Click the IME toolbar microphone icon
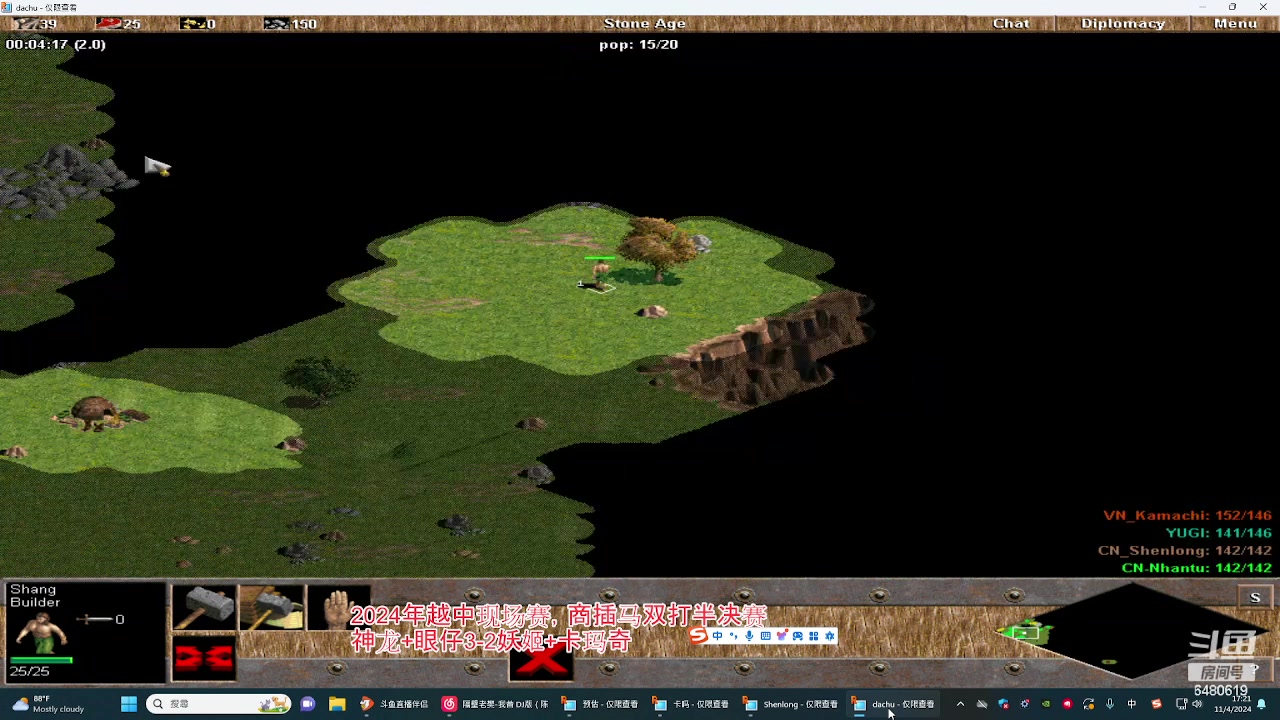The image size is (1280, 720). pyautogui.click(x=749, y=636)
